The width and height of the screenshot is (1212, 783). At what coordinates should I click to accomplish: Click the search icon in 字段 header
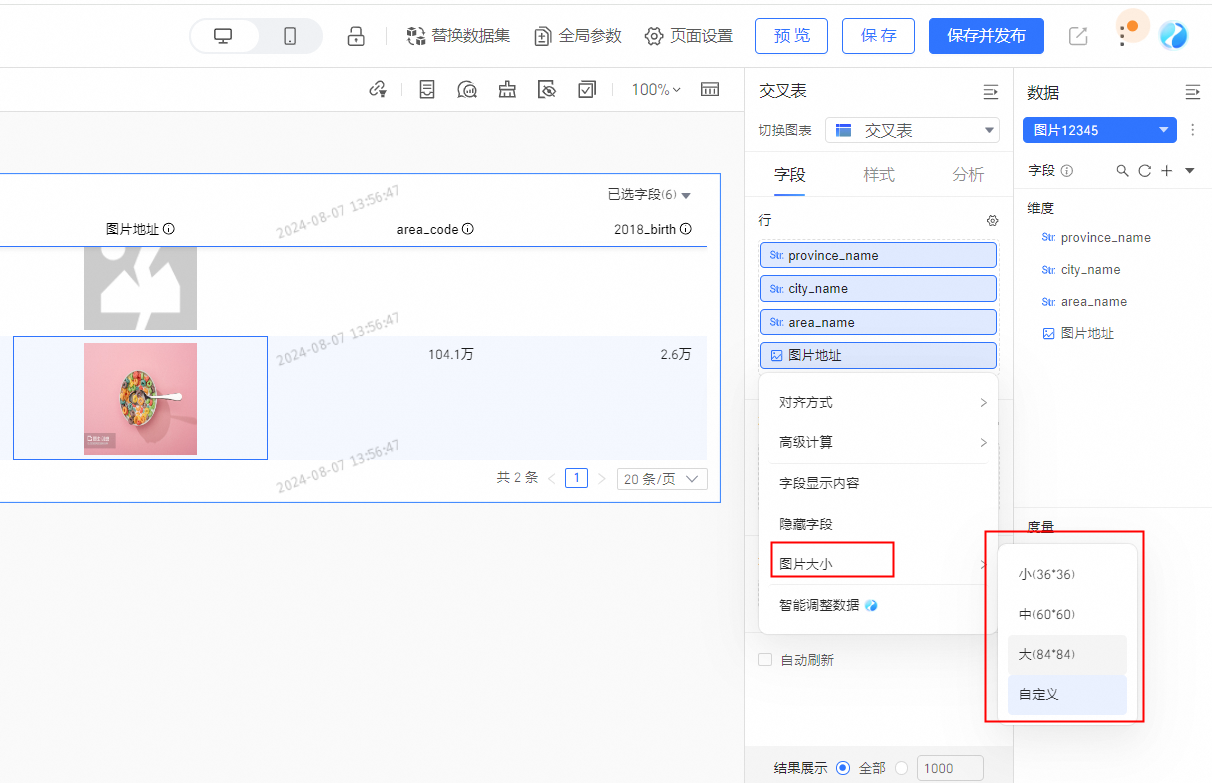coord(1123,171)
